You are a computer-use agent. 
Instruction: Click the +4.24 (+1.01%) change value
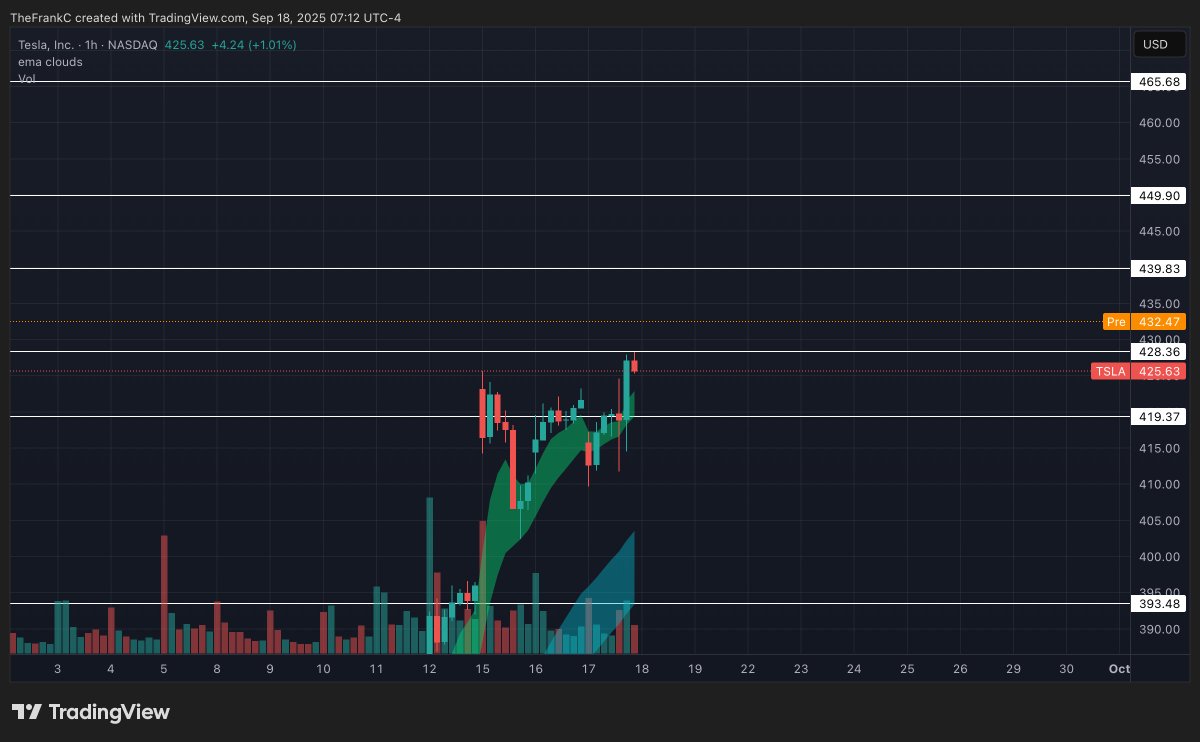[254, 45]
